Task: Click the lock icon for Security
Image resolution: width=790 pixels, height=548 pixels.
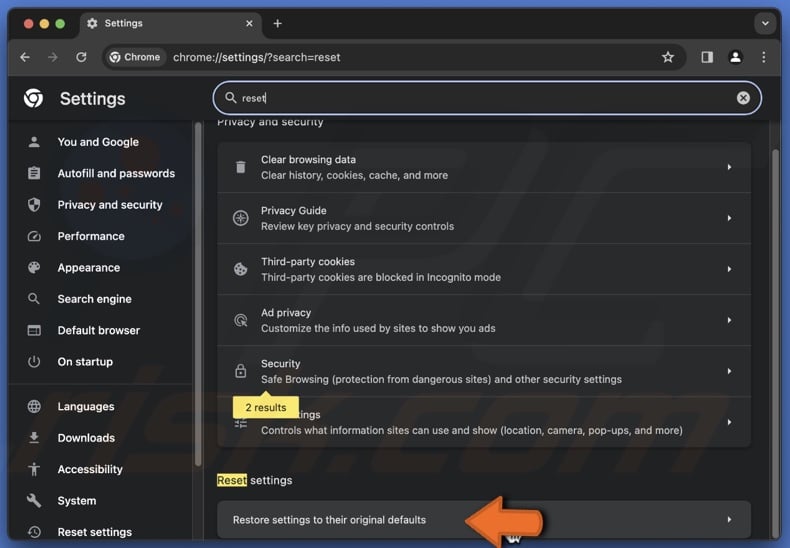Action: (241, 371)
